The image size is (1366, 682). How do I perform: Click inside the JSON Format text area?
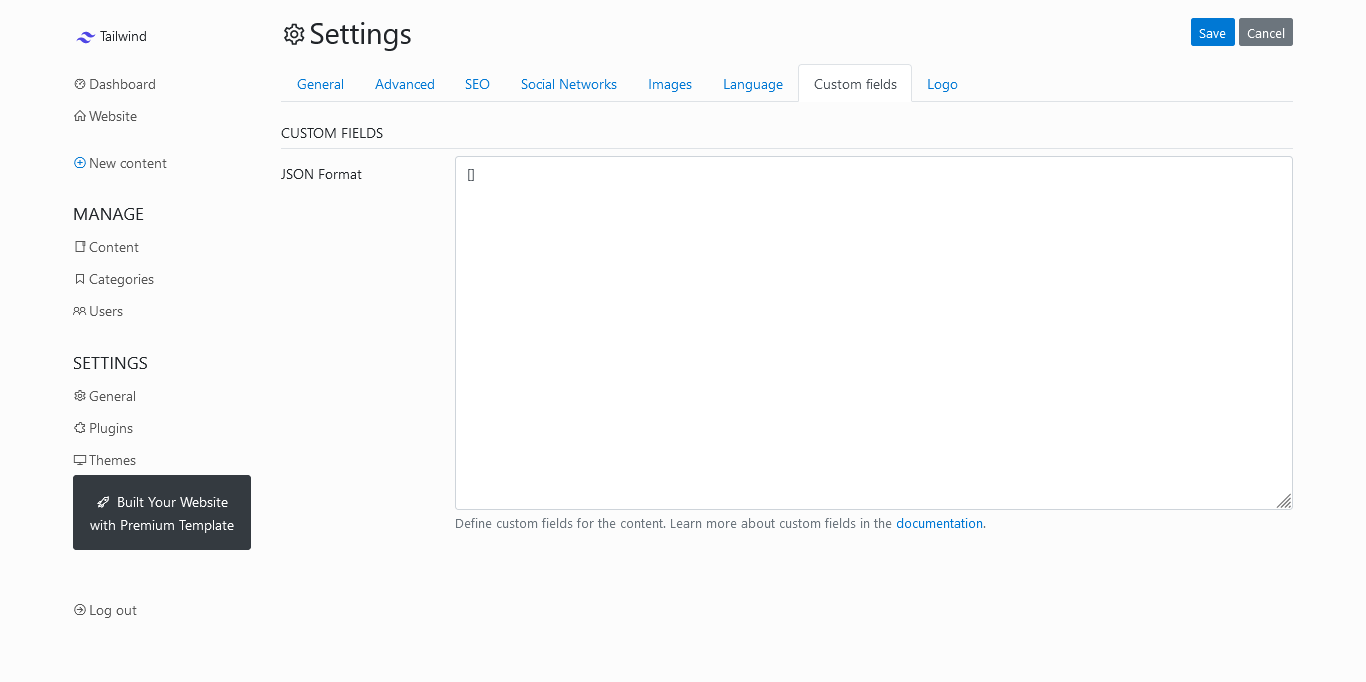(x=874, y=332)
